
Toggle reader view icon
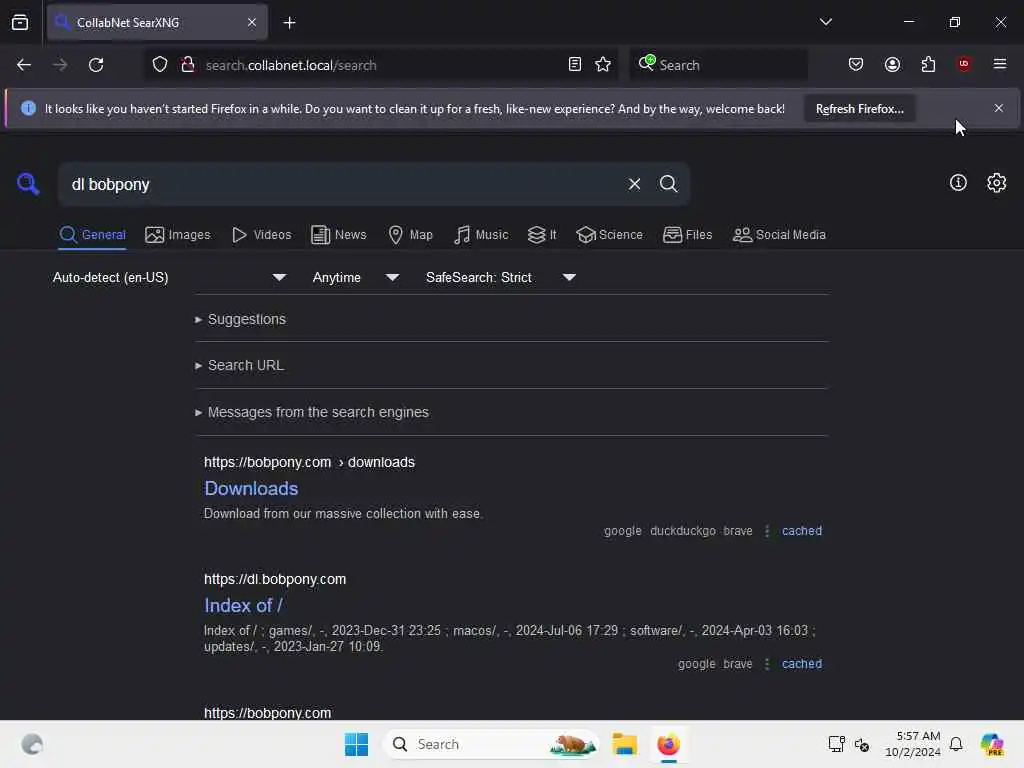(x=575, y=65)
